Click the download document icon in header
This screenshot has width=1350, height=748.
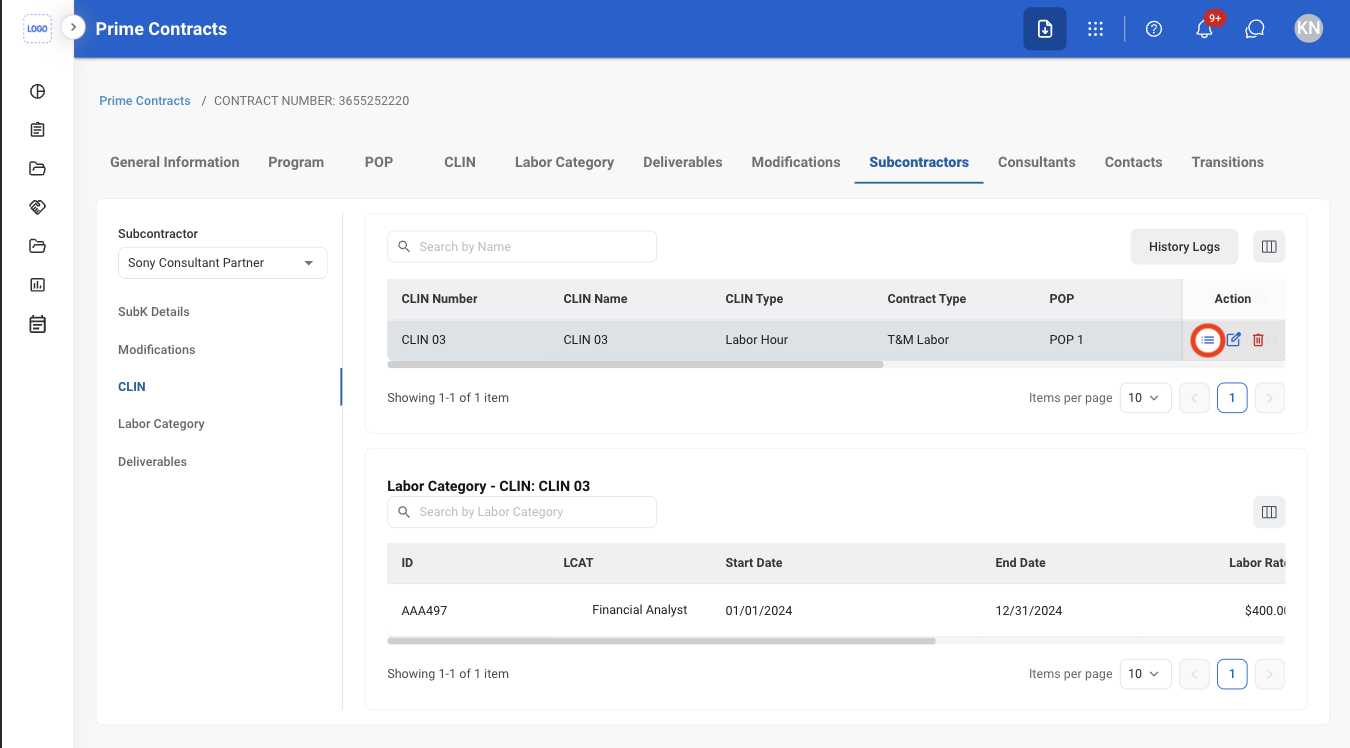click(x=1045, y=29)
